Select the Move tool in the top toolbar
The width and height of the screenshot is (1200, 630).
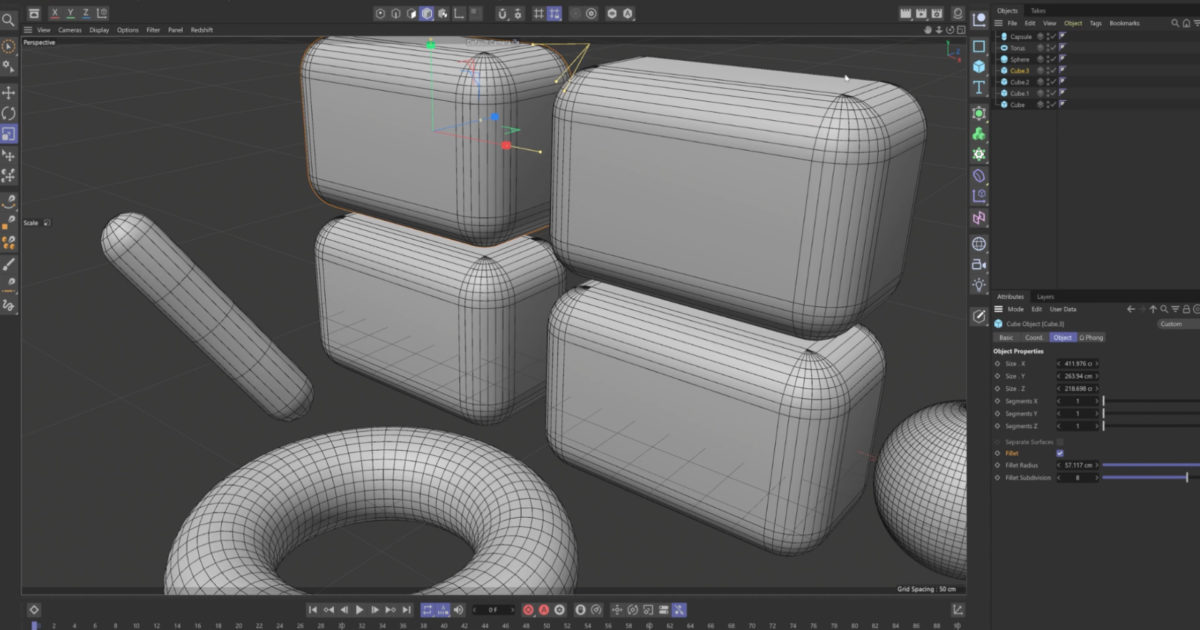tap(8, 92)
